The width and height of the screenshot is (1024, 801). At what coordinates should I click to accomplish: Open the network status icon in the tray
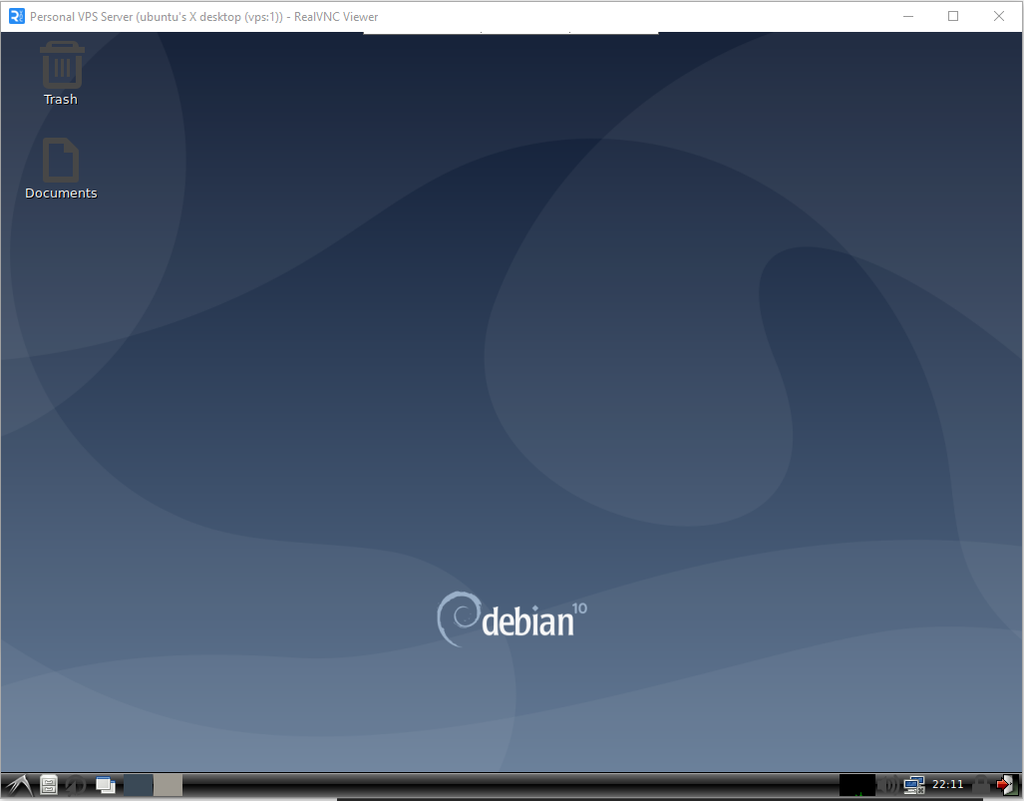tap(913, 785)
